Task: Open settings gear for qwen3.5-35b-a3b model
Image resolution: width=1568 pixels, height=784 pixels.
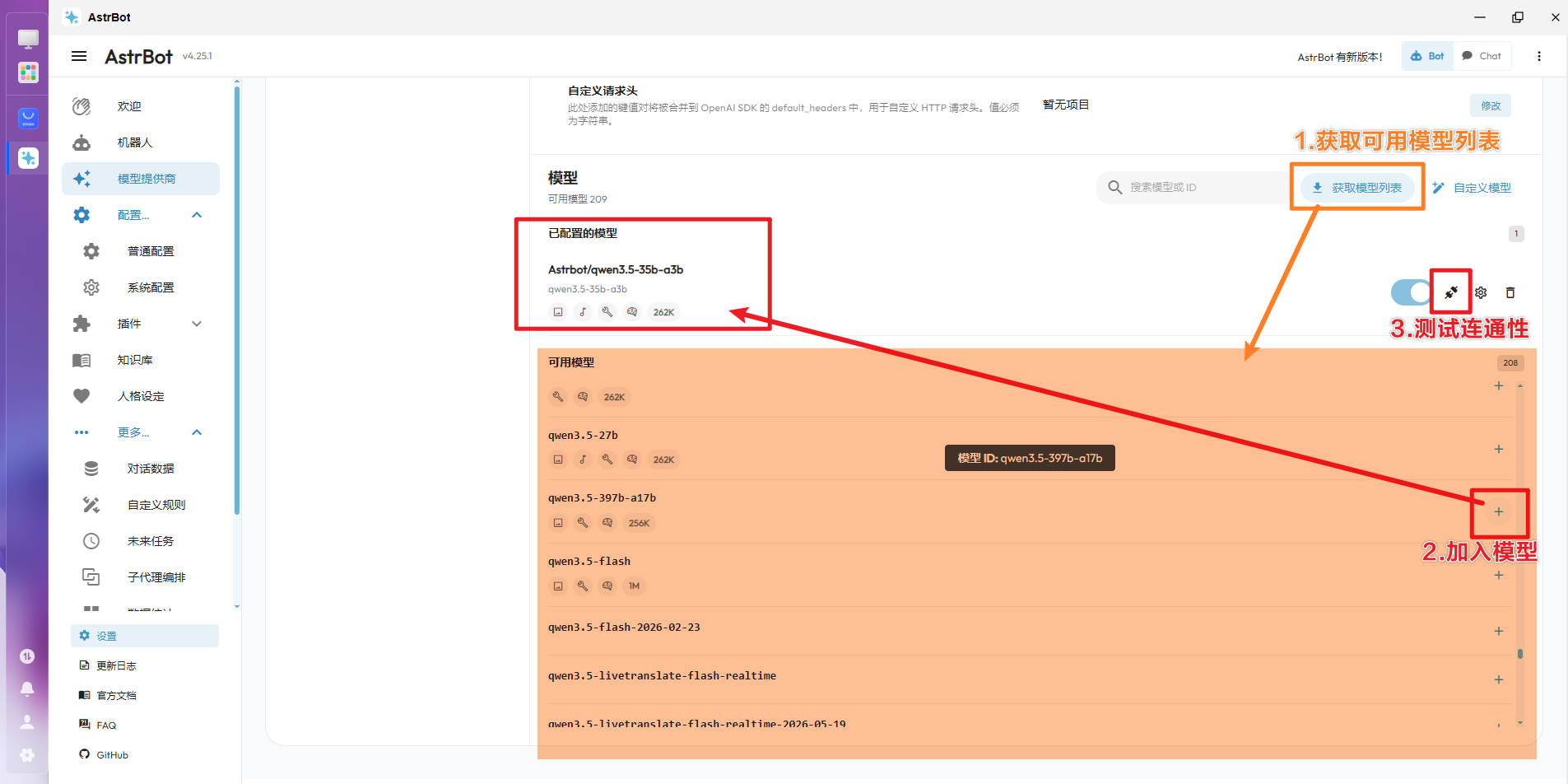Action: click(x=1481, y=292)
